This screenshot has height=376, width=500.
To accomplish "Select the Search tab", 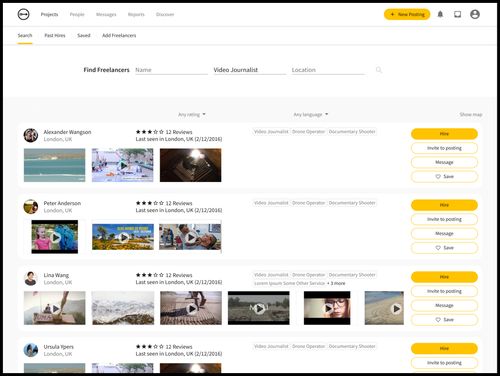I will point(25,35).
